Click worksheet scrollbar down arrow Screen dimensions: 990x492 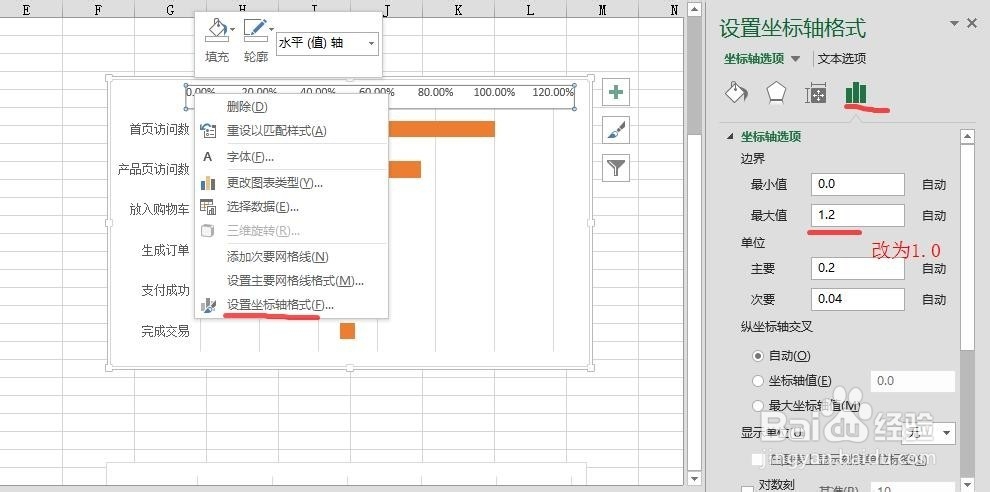tap(695, 479)
